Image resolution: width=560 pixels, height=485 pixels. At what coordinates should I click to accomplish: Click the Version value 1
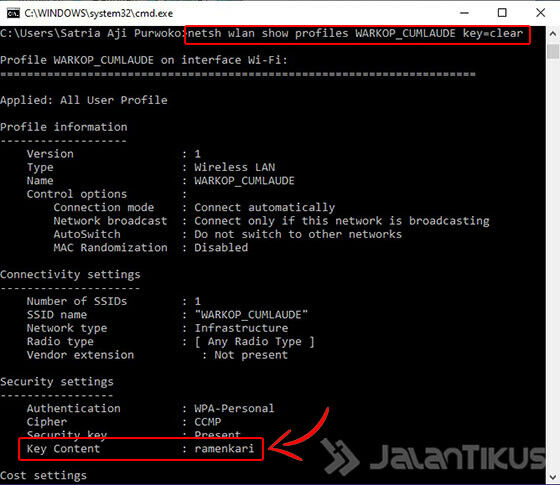pos(198,154)
